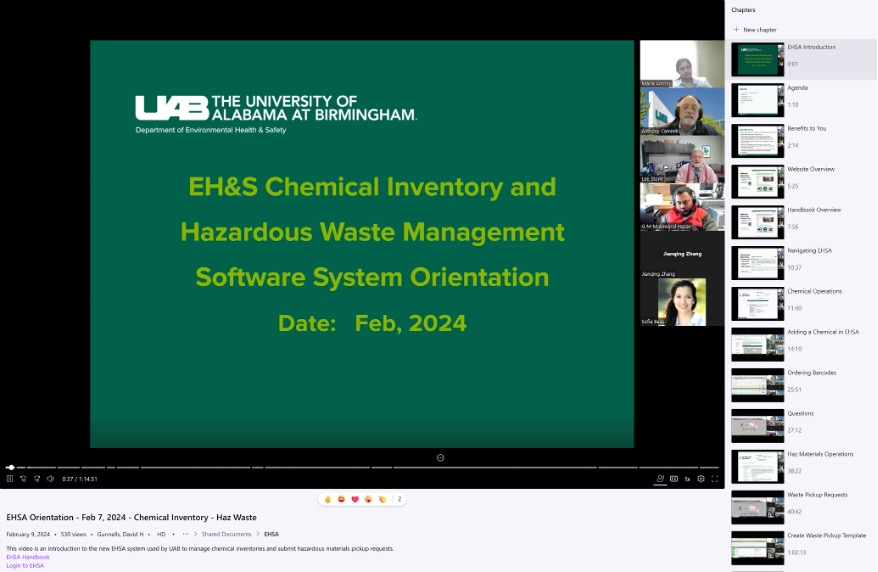This screenshot has width=878, height=572.
Task: Open the Haz Materials Operations chapter thumbnail
Action: (x=758, y=467)
